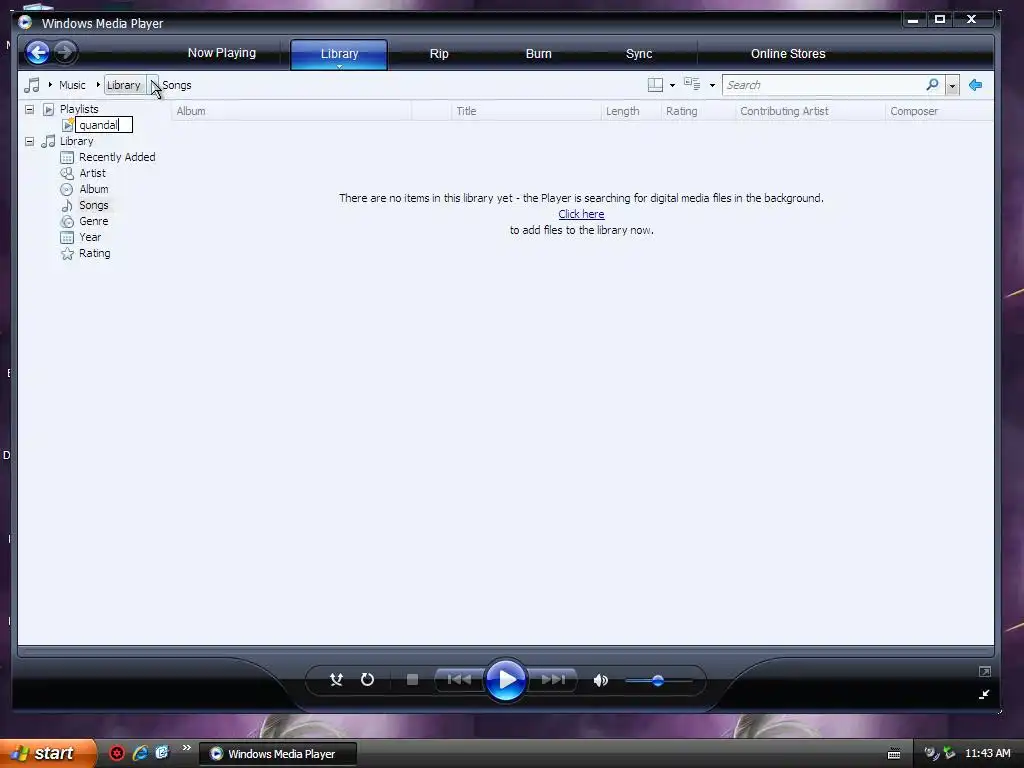Open Year view in the library tree
Screen dimensions: 1024x768
click(x=90, y=237)
